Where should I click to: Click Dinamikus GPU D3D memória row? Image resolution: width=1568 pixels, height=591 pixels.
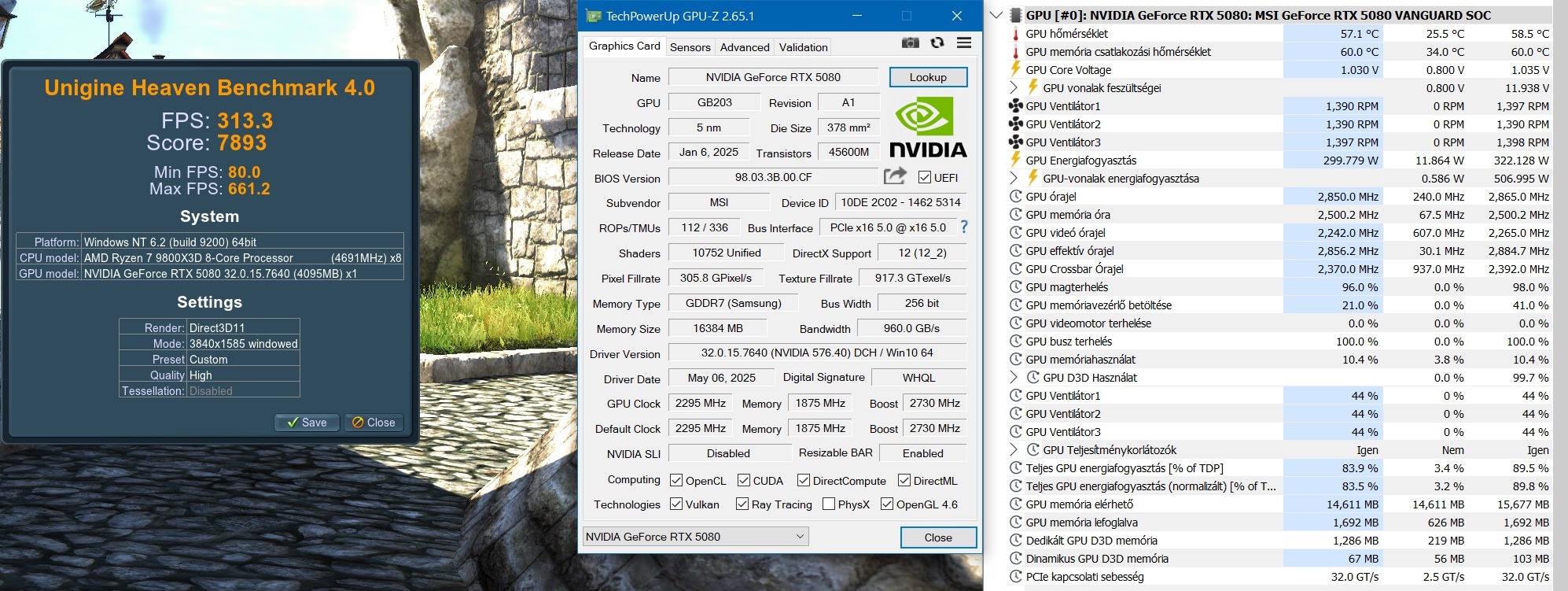(1279, 559)
